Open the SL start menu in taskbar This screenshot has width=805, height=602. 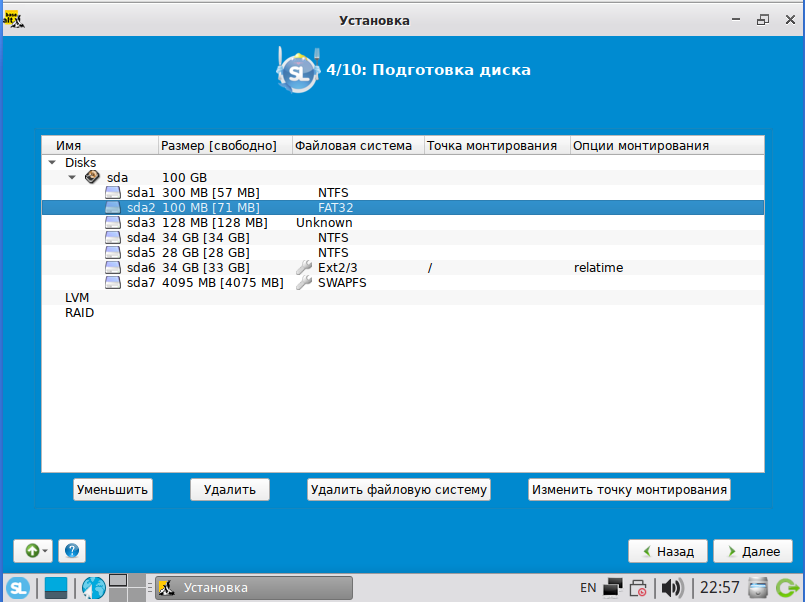[x=18, y=588]
